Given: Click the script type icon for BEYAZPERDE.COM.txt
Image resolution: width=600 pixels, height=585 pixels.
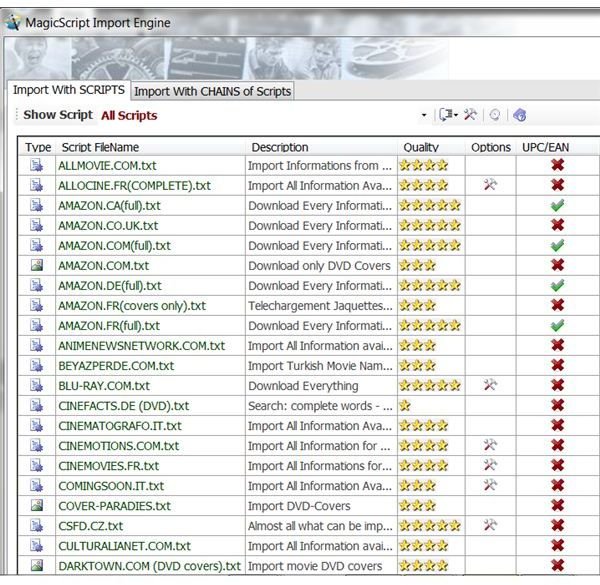Looking at the screenshot, I should [37, 365].
